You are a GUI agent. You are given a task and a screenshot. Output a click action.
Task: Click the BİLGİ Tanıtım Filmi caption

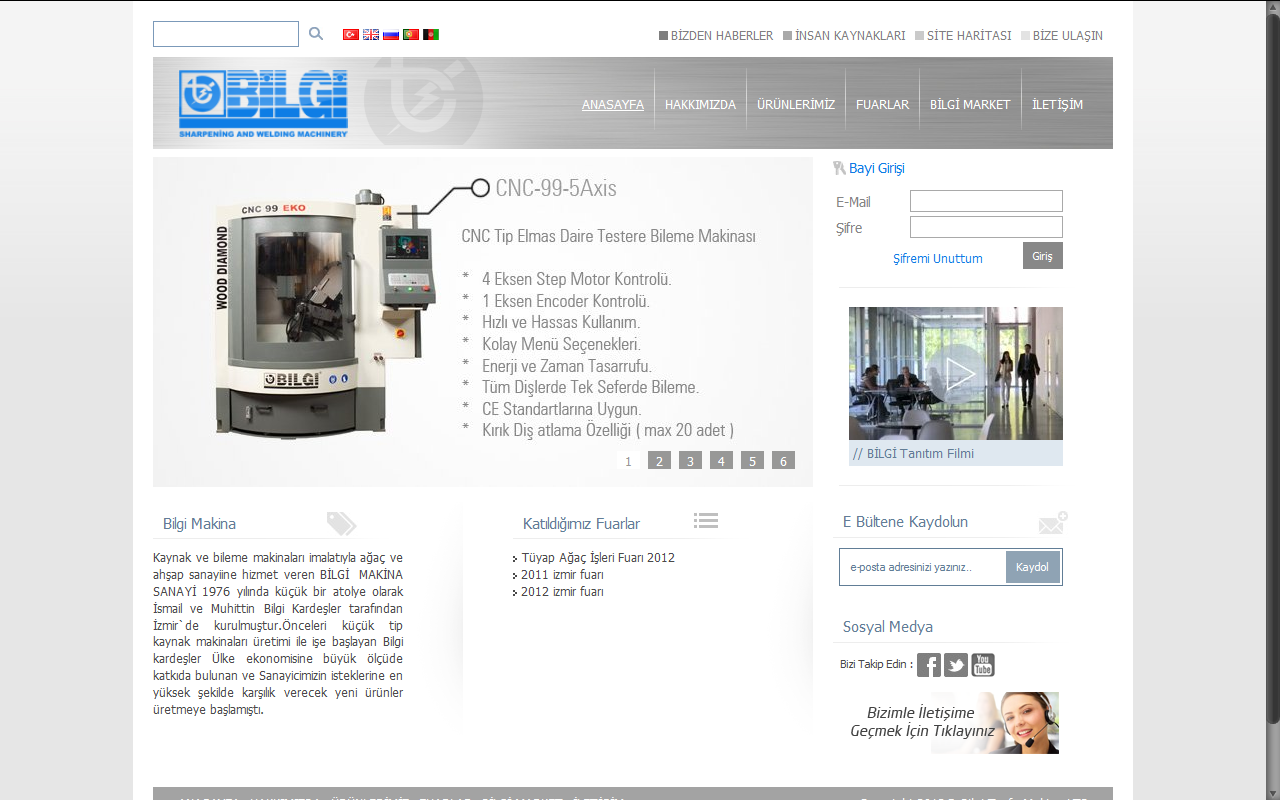click(956, 453)
